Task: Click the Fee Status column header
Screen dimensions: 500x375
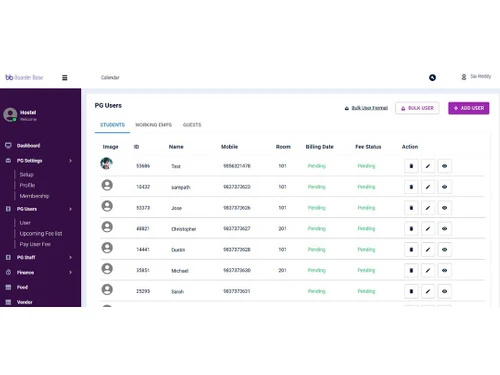Action: tap(368, 147)
